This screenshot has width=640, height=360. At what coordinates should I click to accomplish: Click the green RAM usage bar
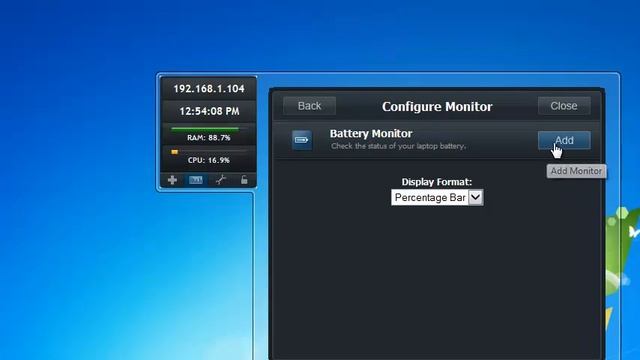tap(205, 129)
